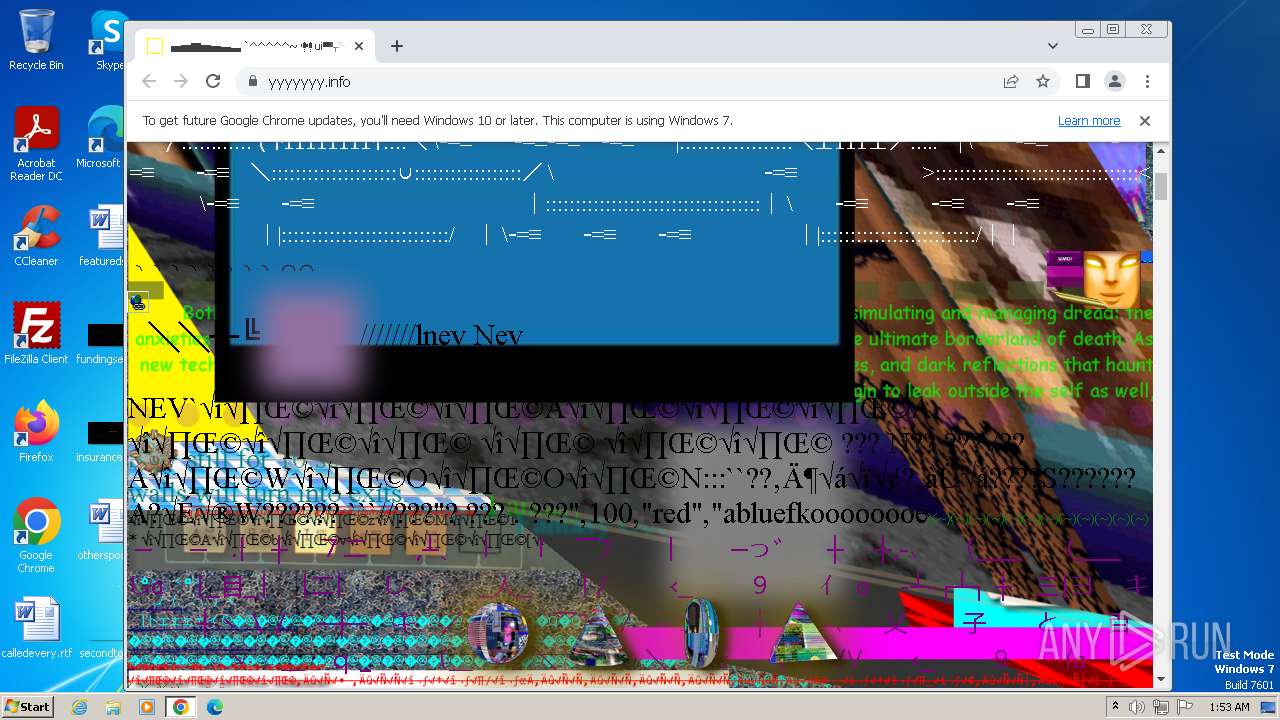
Task: Open the Google Chrome desktop shortcut
Action: 36,535
